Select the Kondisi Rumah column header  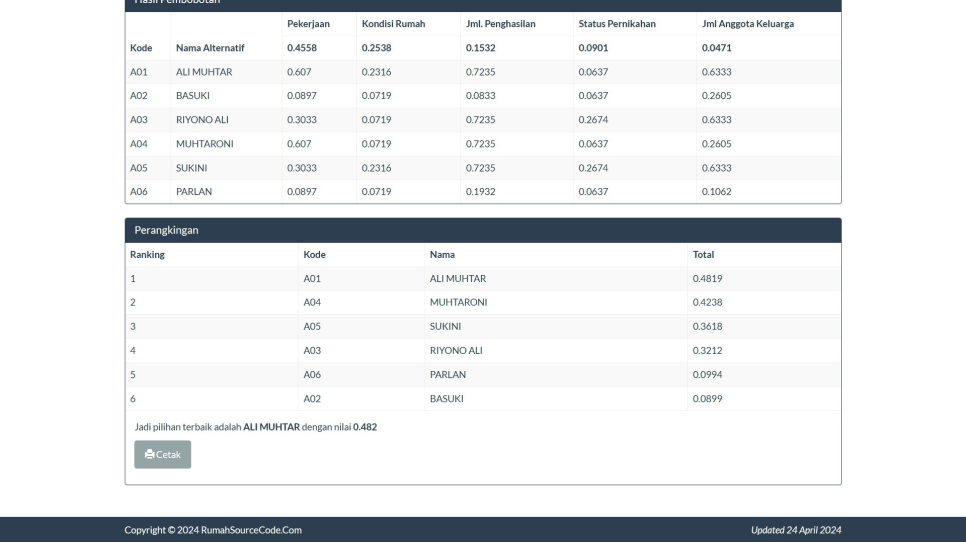[393, 24]
